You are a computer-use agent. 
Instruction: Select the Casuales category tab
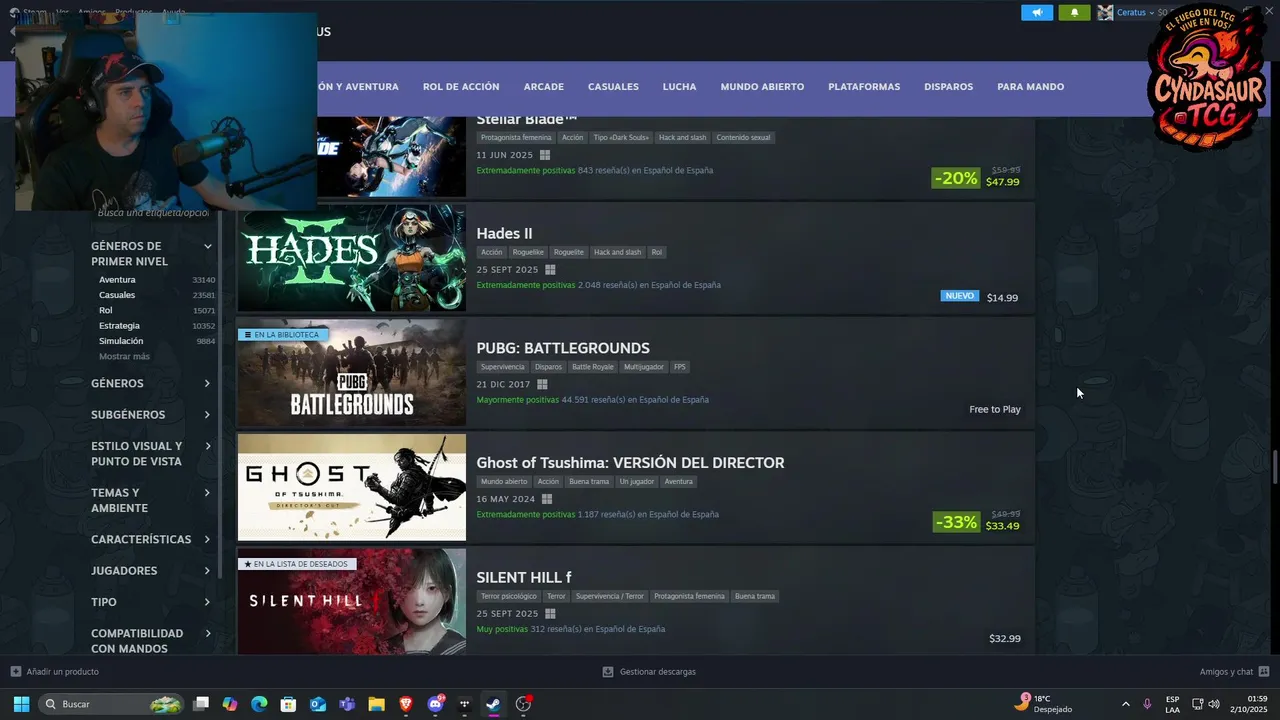coord(613,87)
